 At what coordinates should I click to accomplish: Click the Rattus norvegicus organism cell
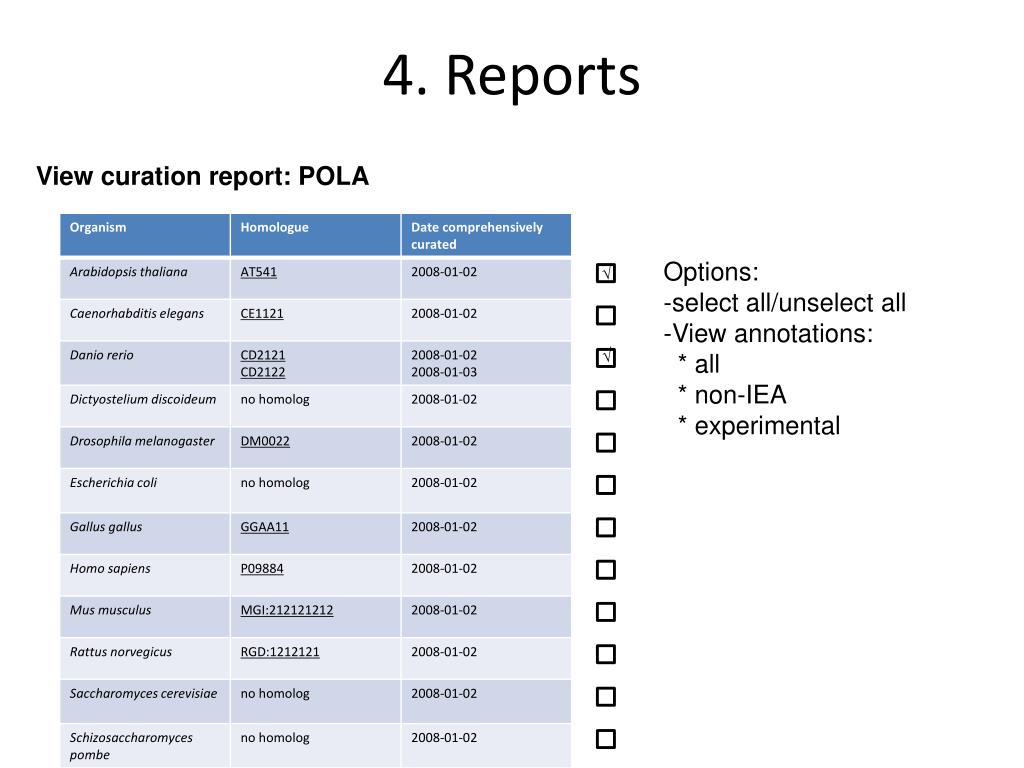145,659
